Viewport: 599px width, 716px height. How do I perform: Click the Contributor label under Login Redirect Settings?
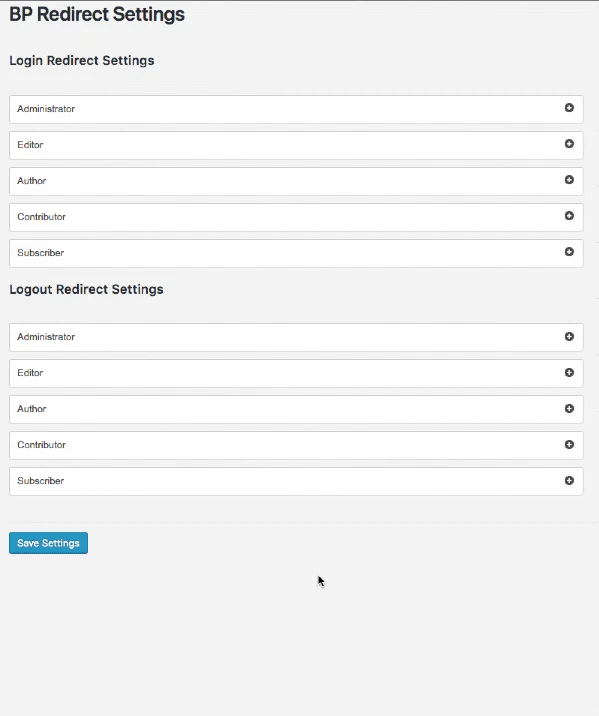42,217
